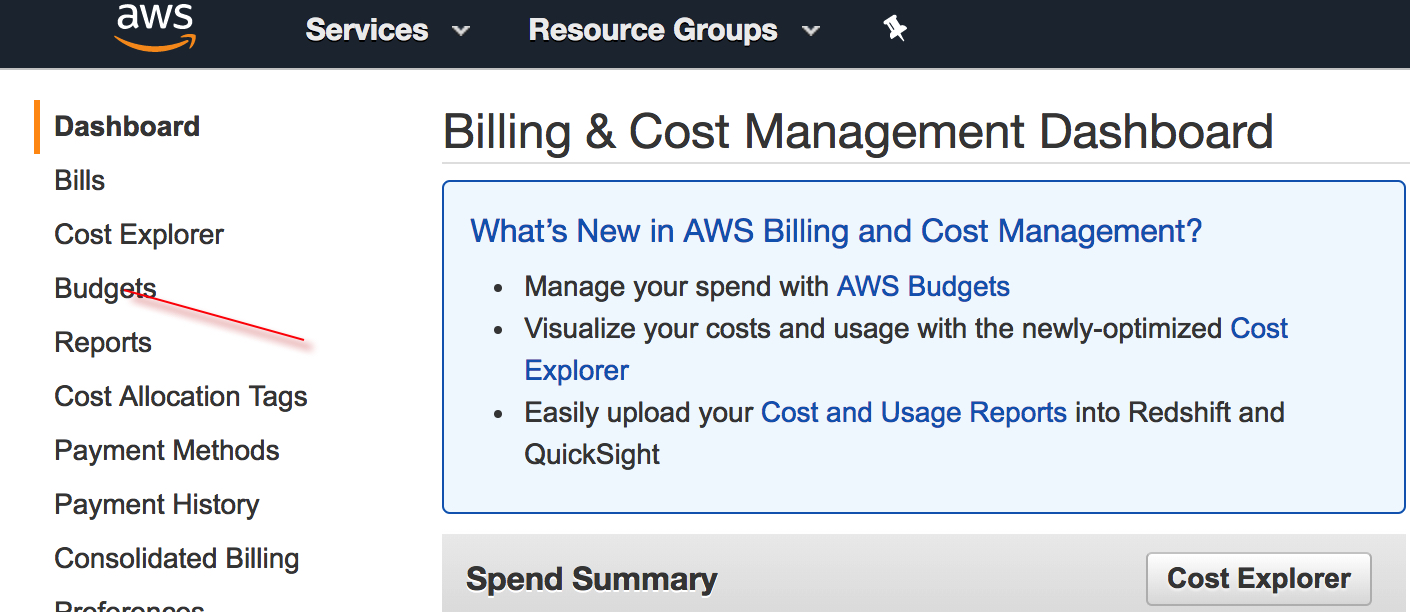
Task: View Payment History in sidebar
Action: tap(157, 505)
